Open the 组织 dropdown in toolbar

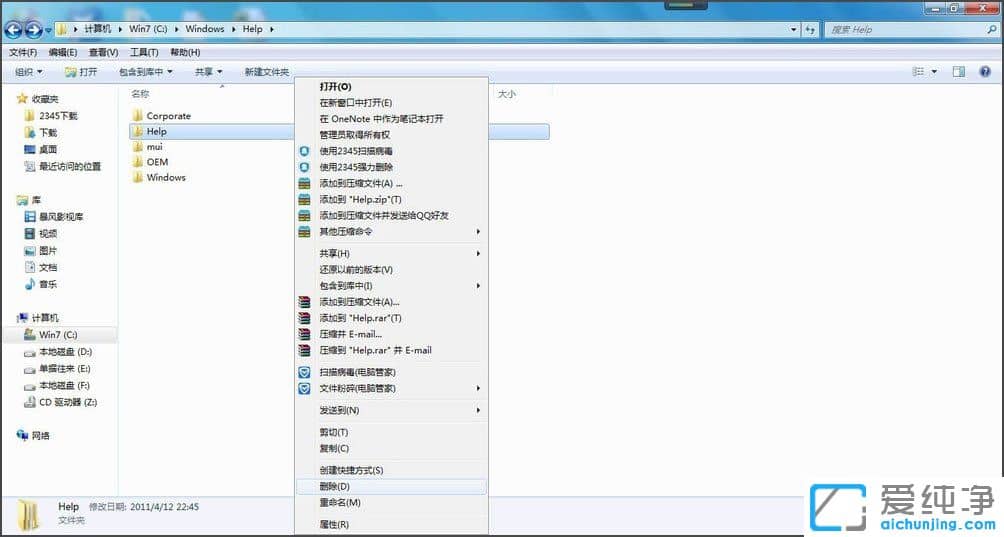(29, 72)
